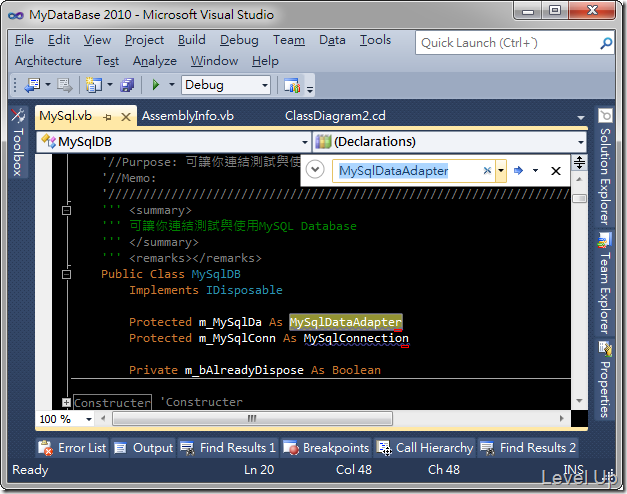This screenshot has height=494, width=627.
Task: Open the MySqlDB class dropdown
Action: click(305, 142)
